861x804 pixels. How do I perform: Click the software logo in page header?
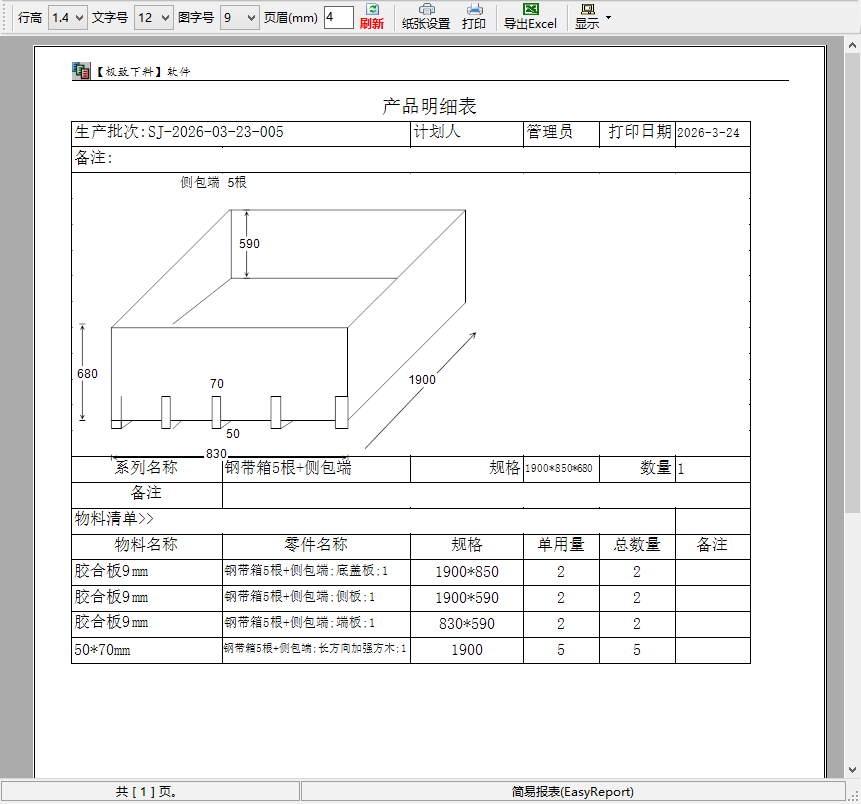coord(81,71)
